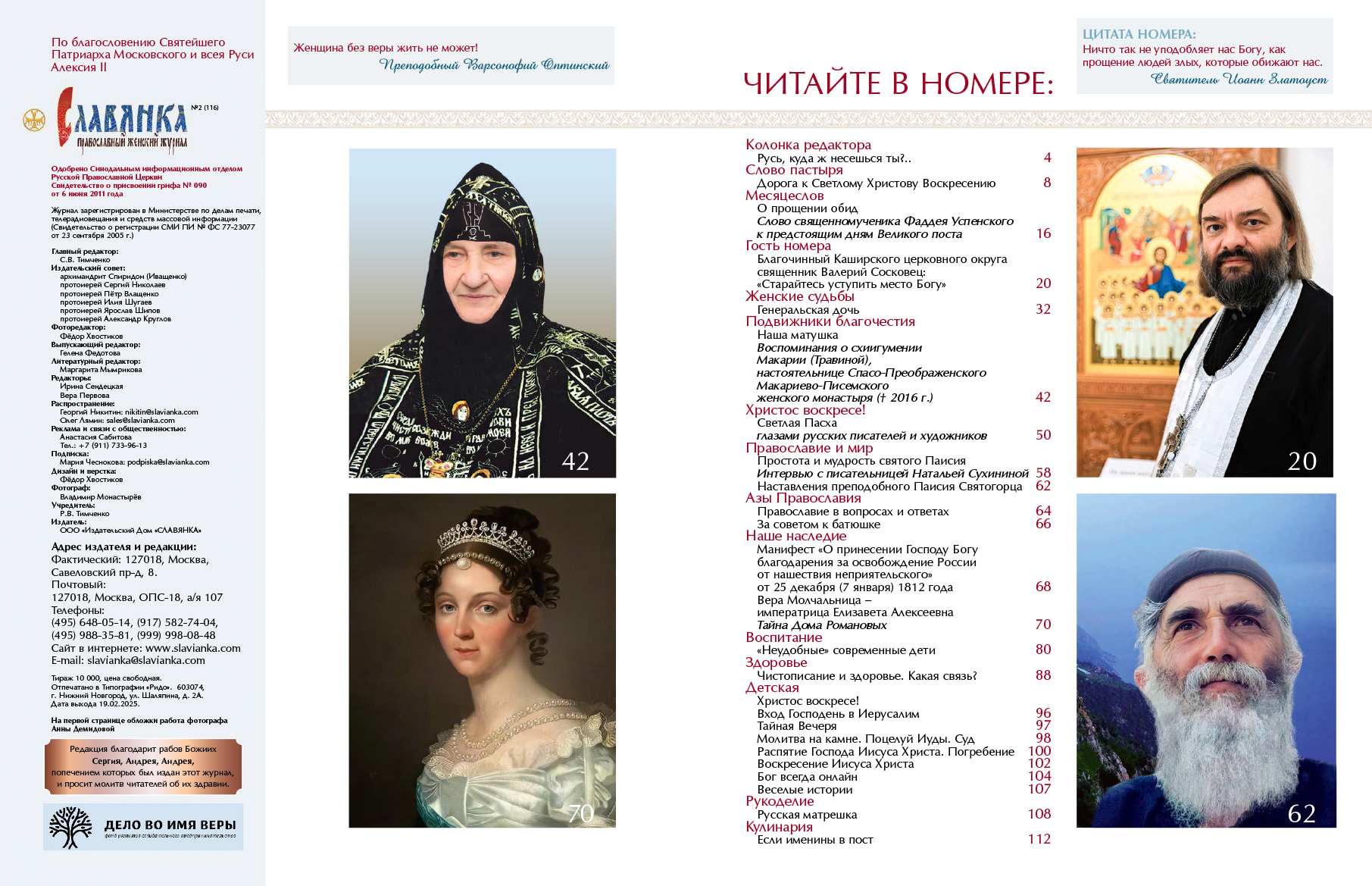Open the article За советом к батюшке
Image resolution: width=1372 pixels, height=886 pixels.
pos(819,524)
